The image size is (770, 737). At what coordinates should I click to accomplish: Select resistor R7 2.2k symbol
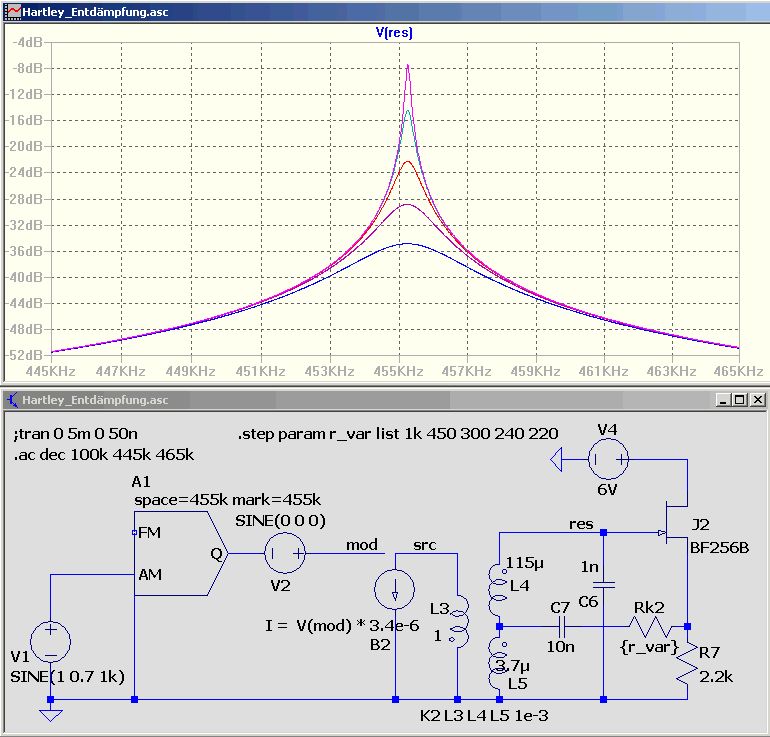[688, 662]
